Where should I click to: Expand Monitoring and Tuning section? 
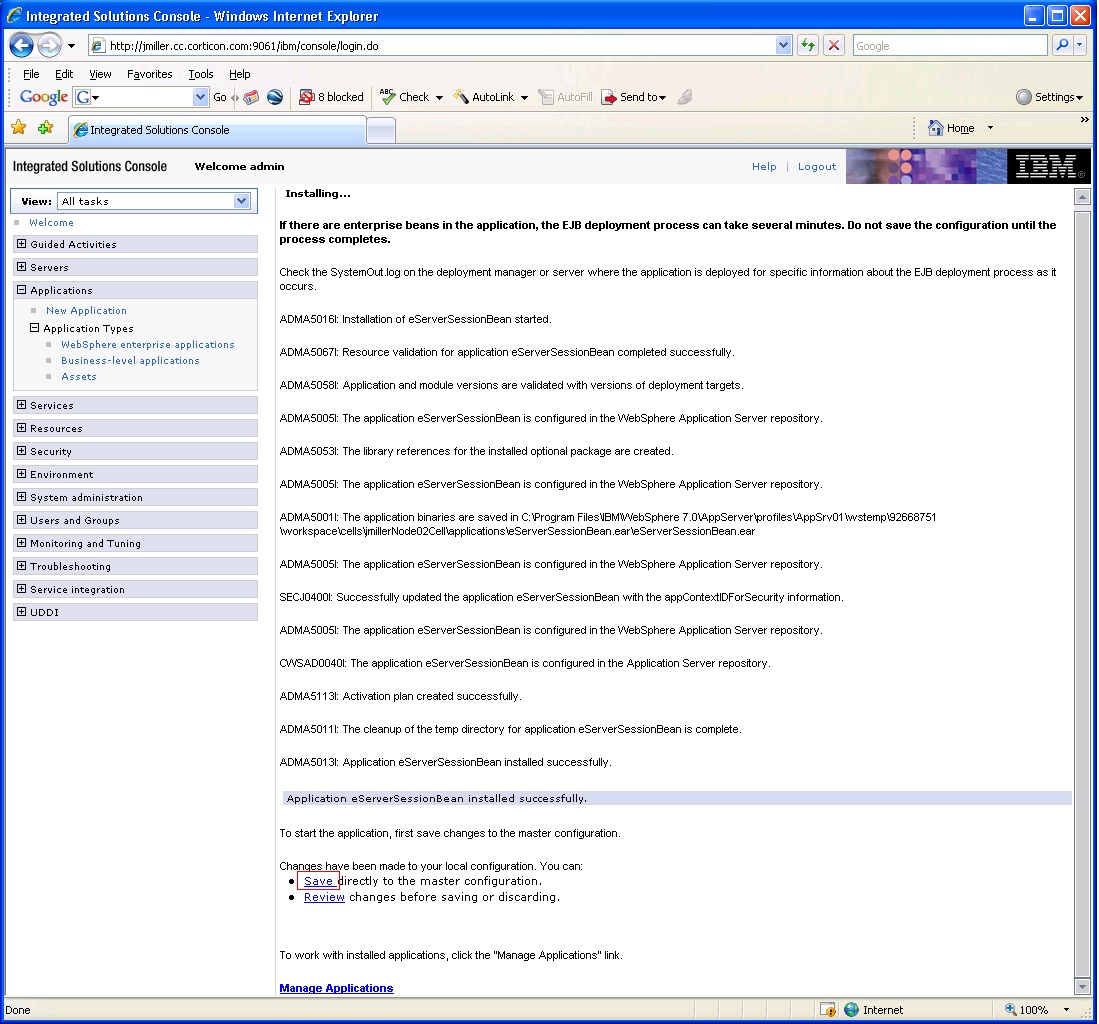pyautogui.click(x=22, y=543)
